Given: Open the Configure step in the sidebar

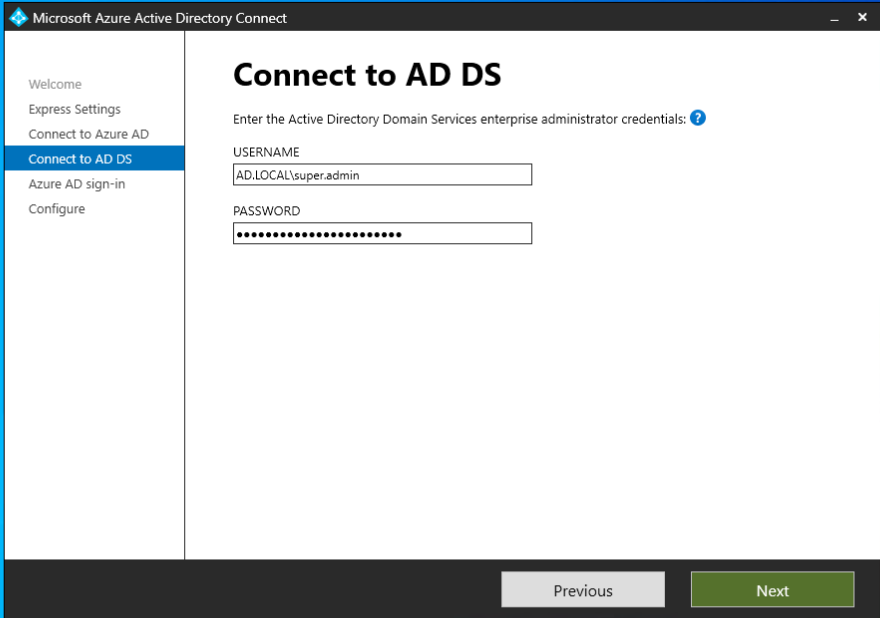Looking at the screenshot, I should tap(56, 209).
